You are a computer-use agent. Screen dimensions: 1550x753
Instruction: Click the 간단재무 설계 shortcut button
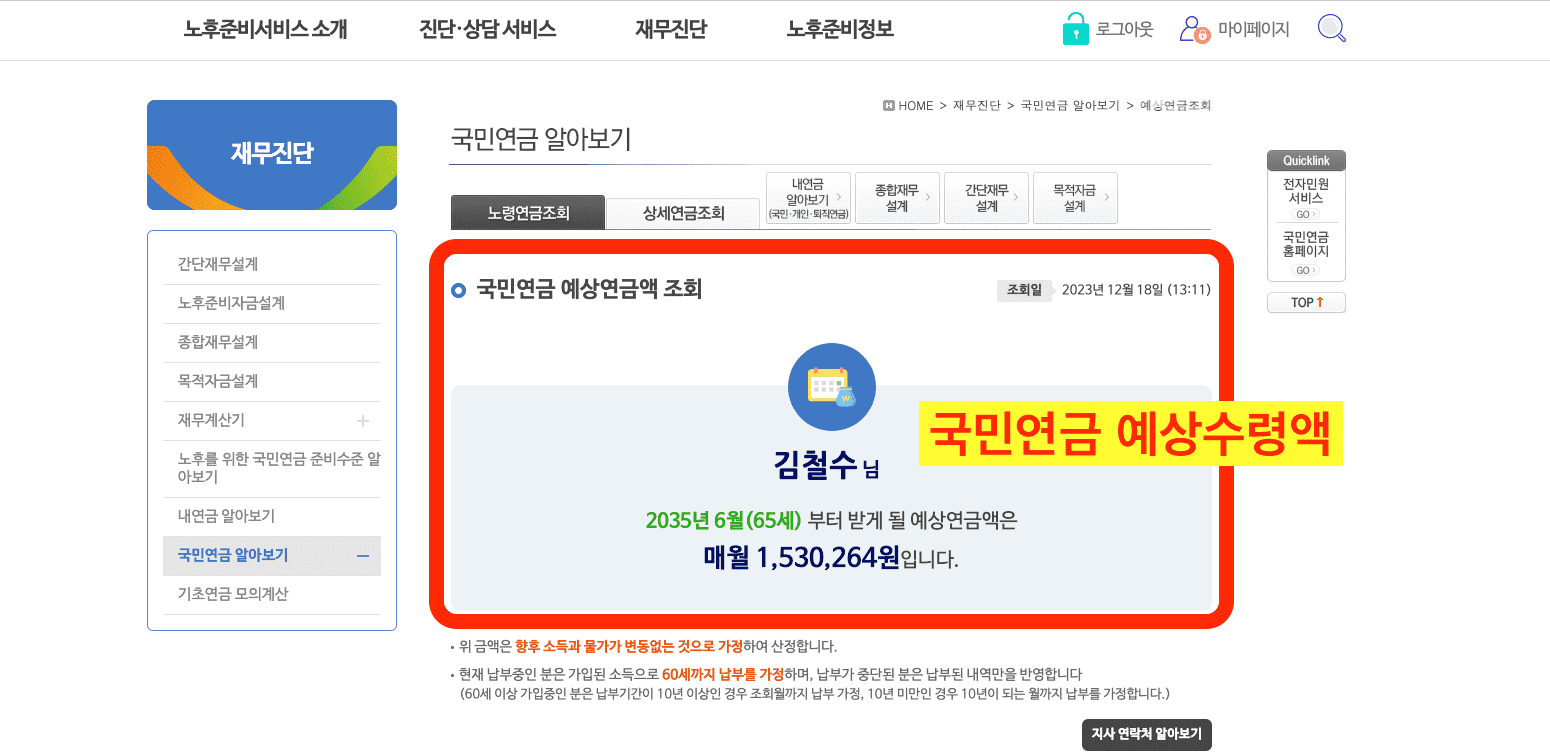986,198
